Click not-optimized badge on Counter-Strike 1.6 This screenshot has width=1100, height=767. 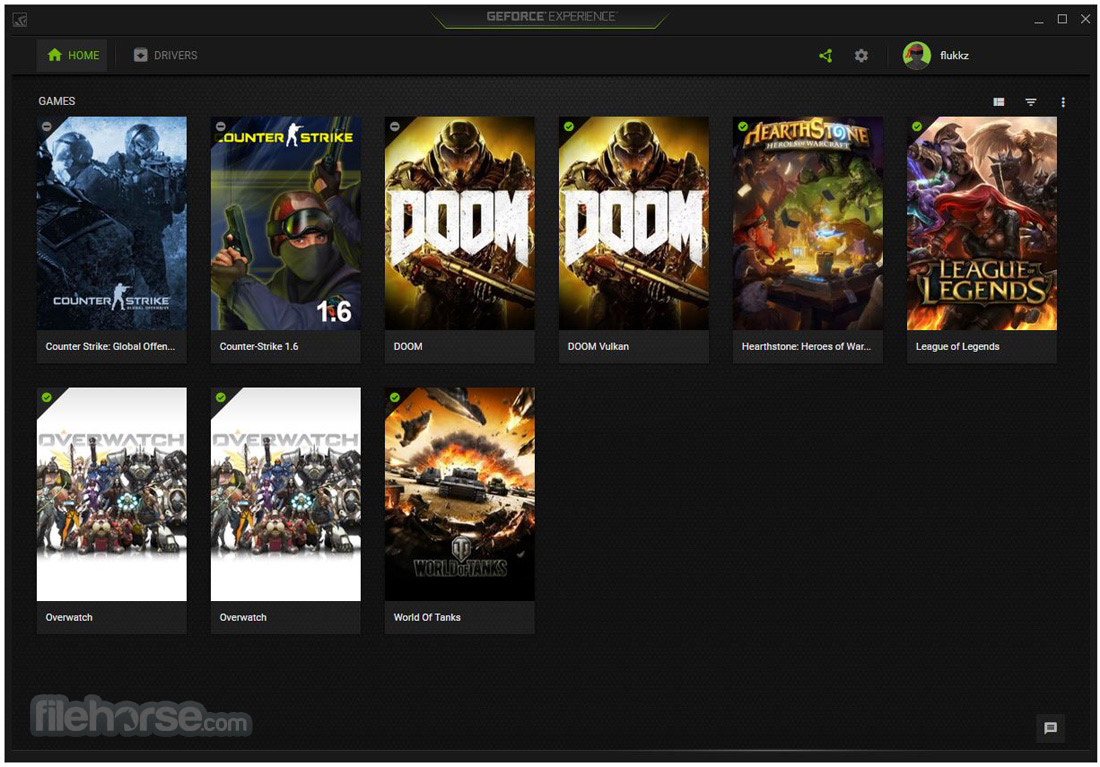point(221,126)
